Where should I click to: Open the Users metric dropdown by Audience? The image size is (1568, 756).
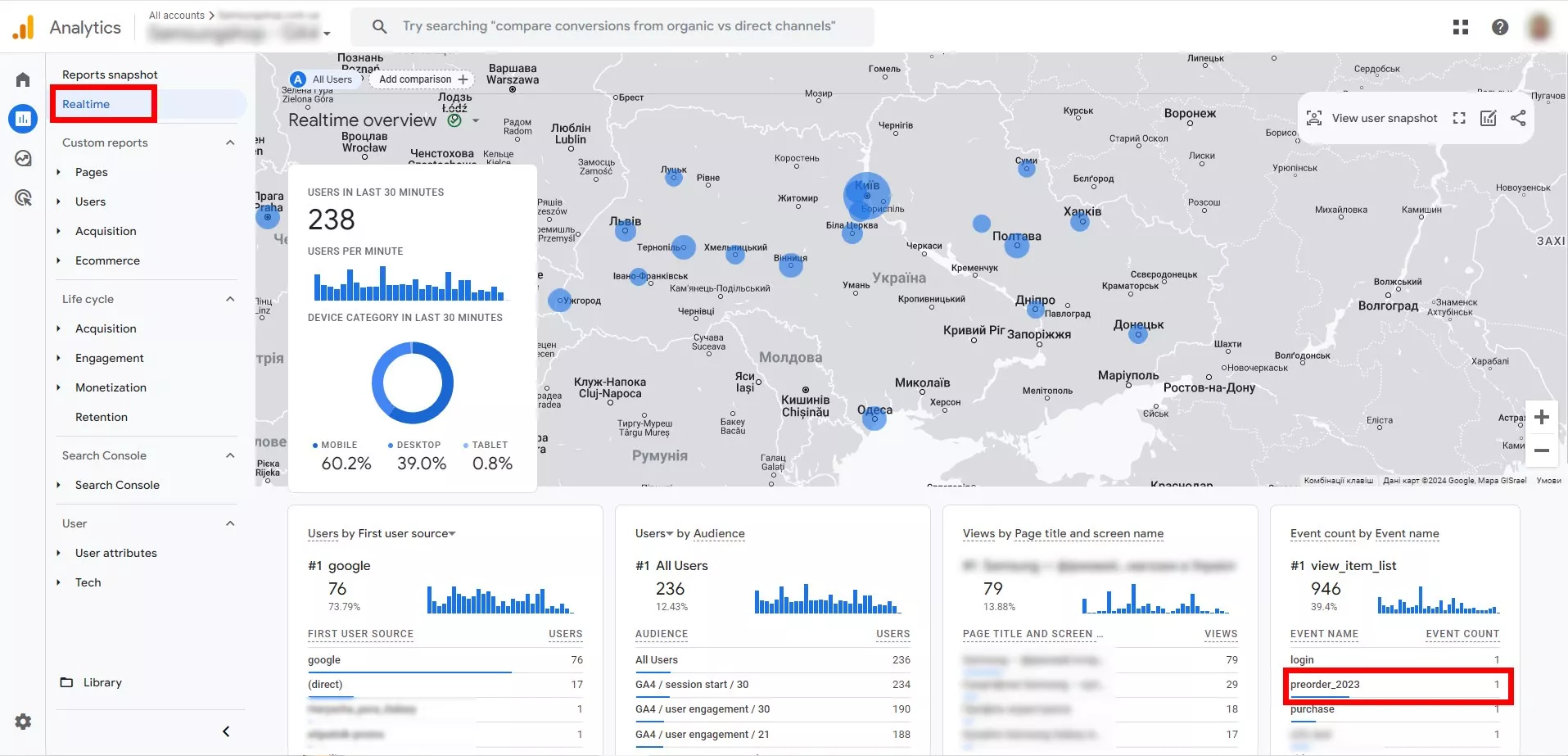click(654, 533)
